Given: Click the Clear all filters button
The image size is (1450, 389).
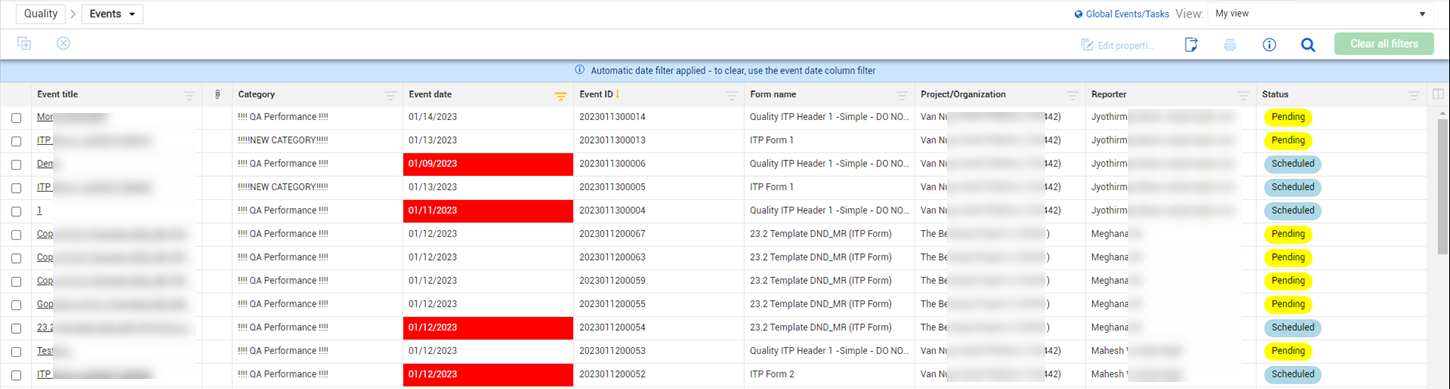Looking at the screenshot, I should click(1384, 44).
